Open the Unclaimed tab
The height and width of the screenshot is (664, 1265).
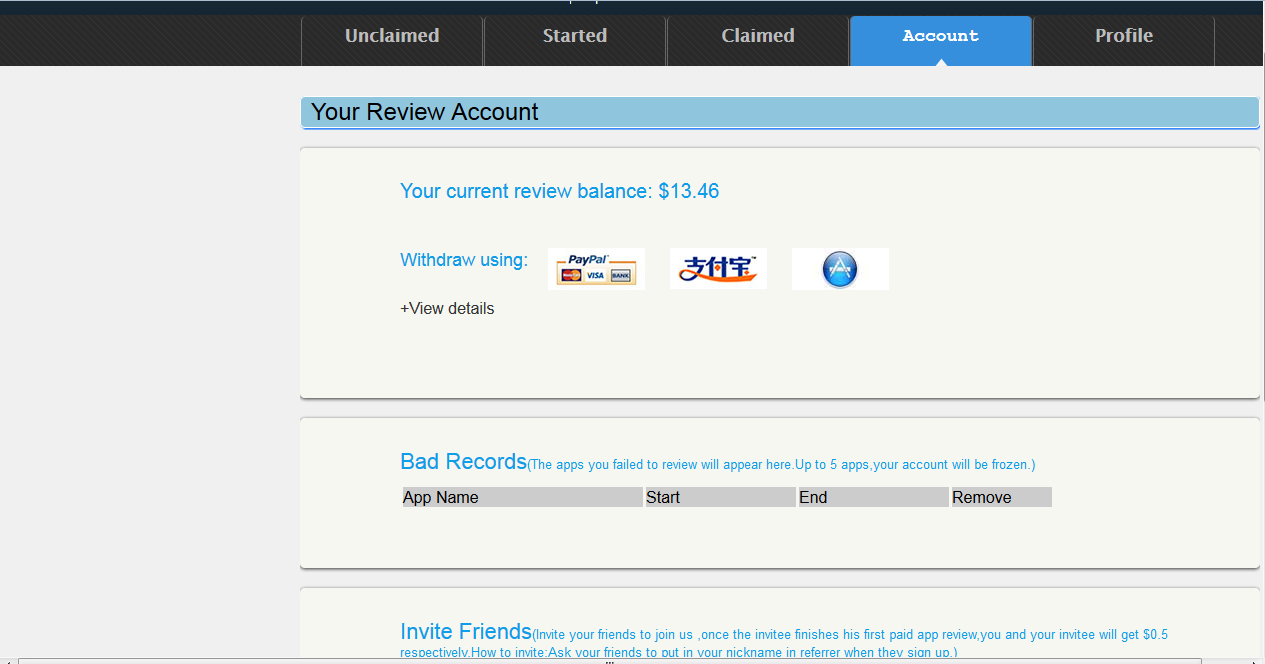[392, 40]
